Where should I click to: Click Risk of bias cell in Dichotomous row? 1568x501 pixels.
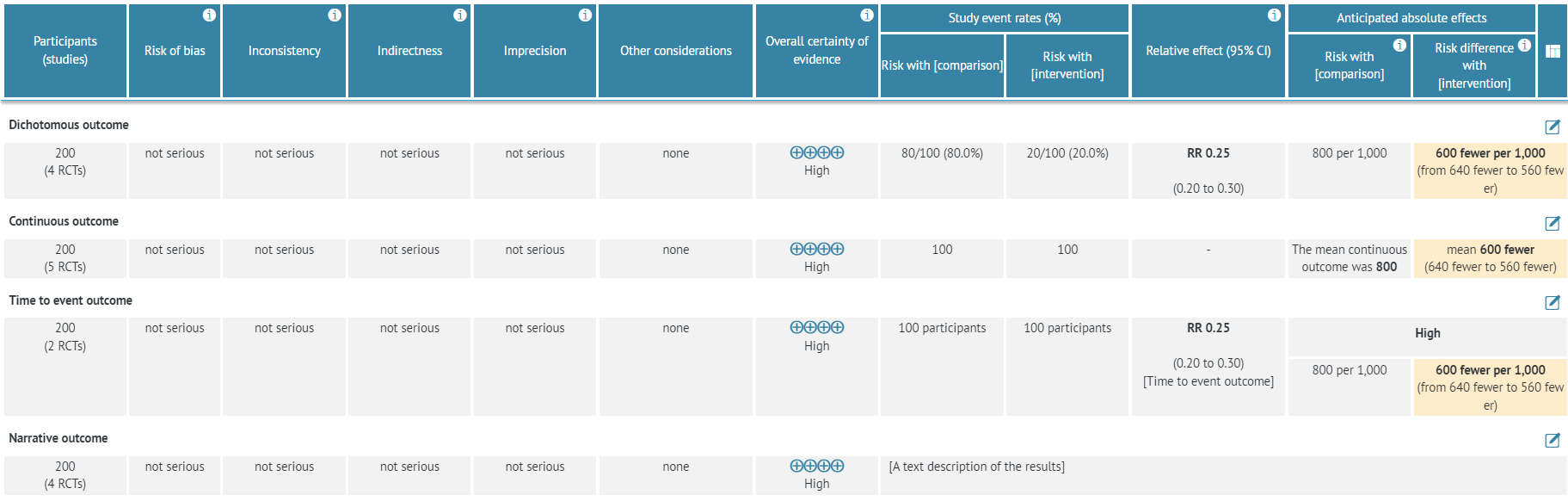(175, 170)
